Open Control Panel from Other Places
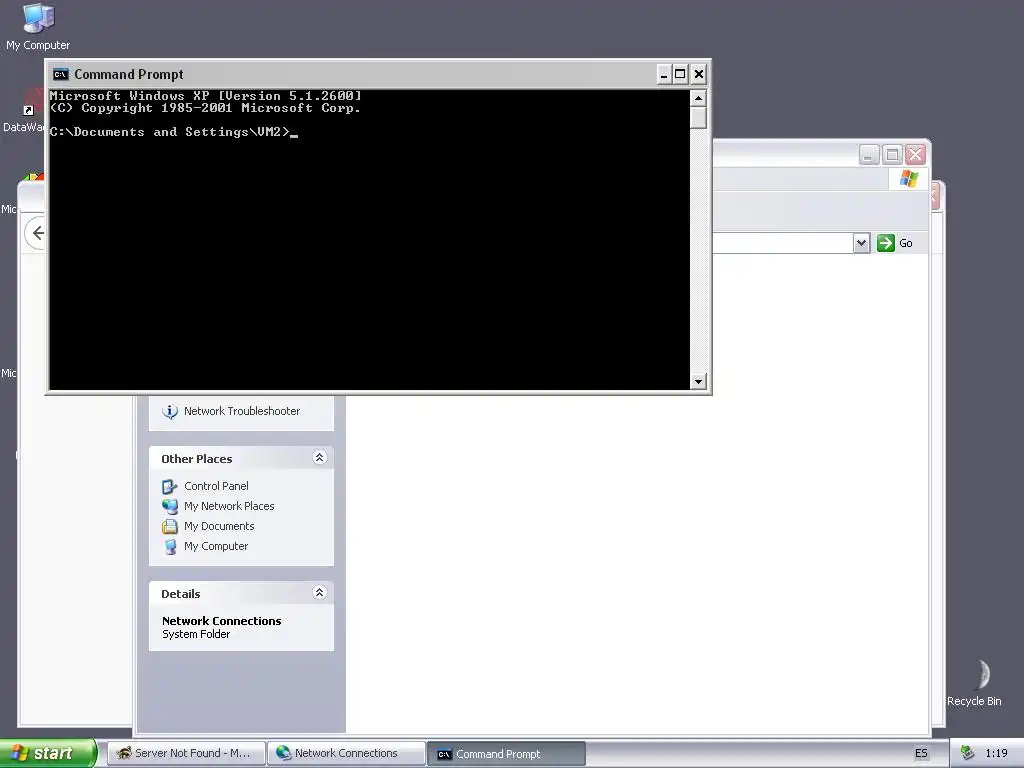The image size is (1024, 768). (216, 487)
